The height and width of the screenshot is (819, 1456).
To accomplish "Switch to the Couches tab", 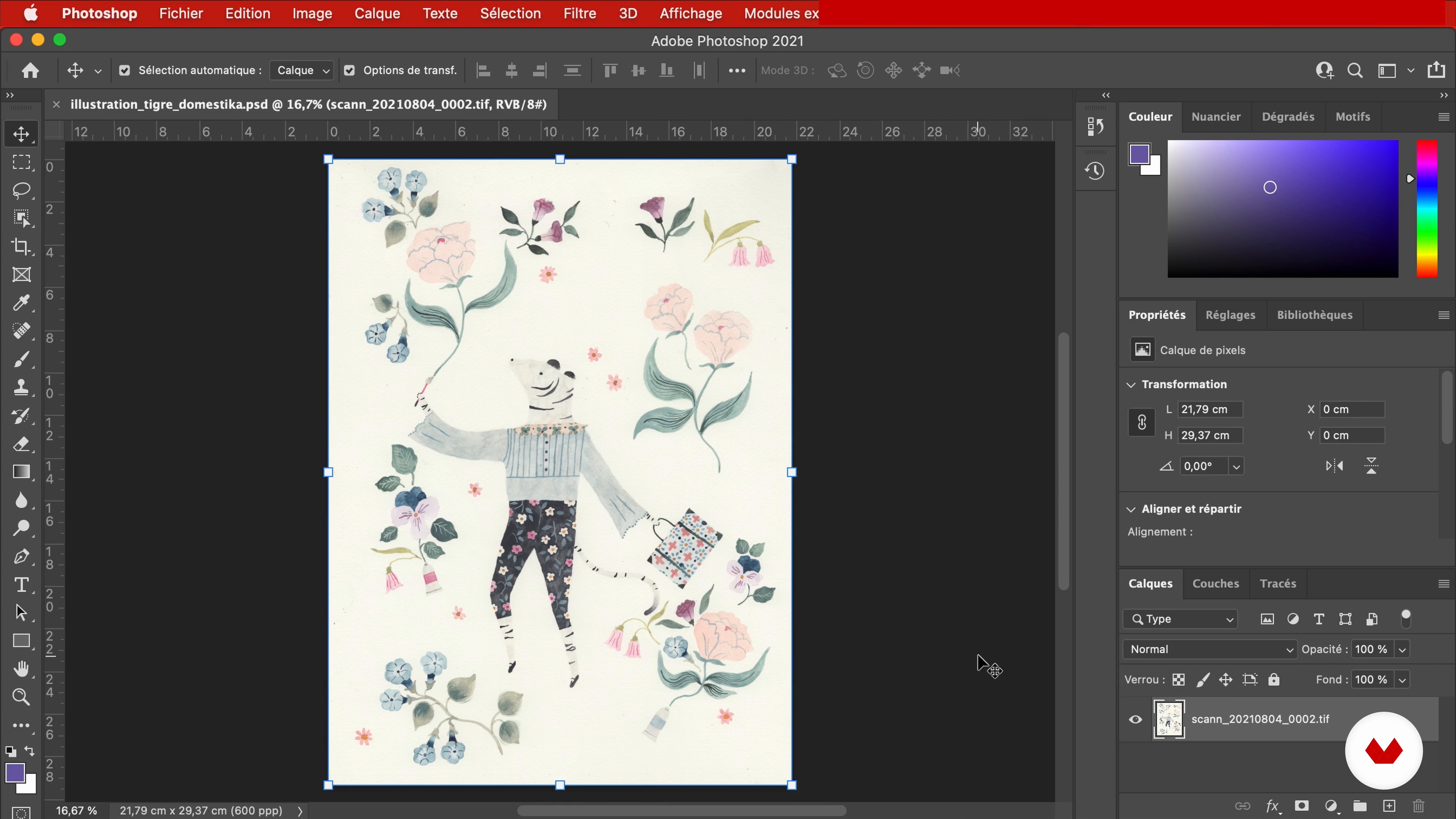I will coord(1215,584).
